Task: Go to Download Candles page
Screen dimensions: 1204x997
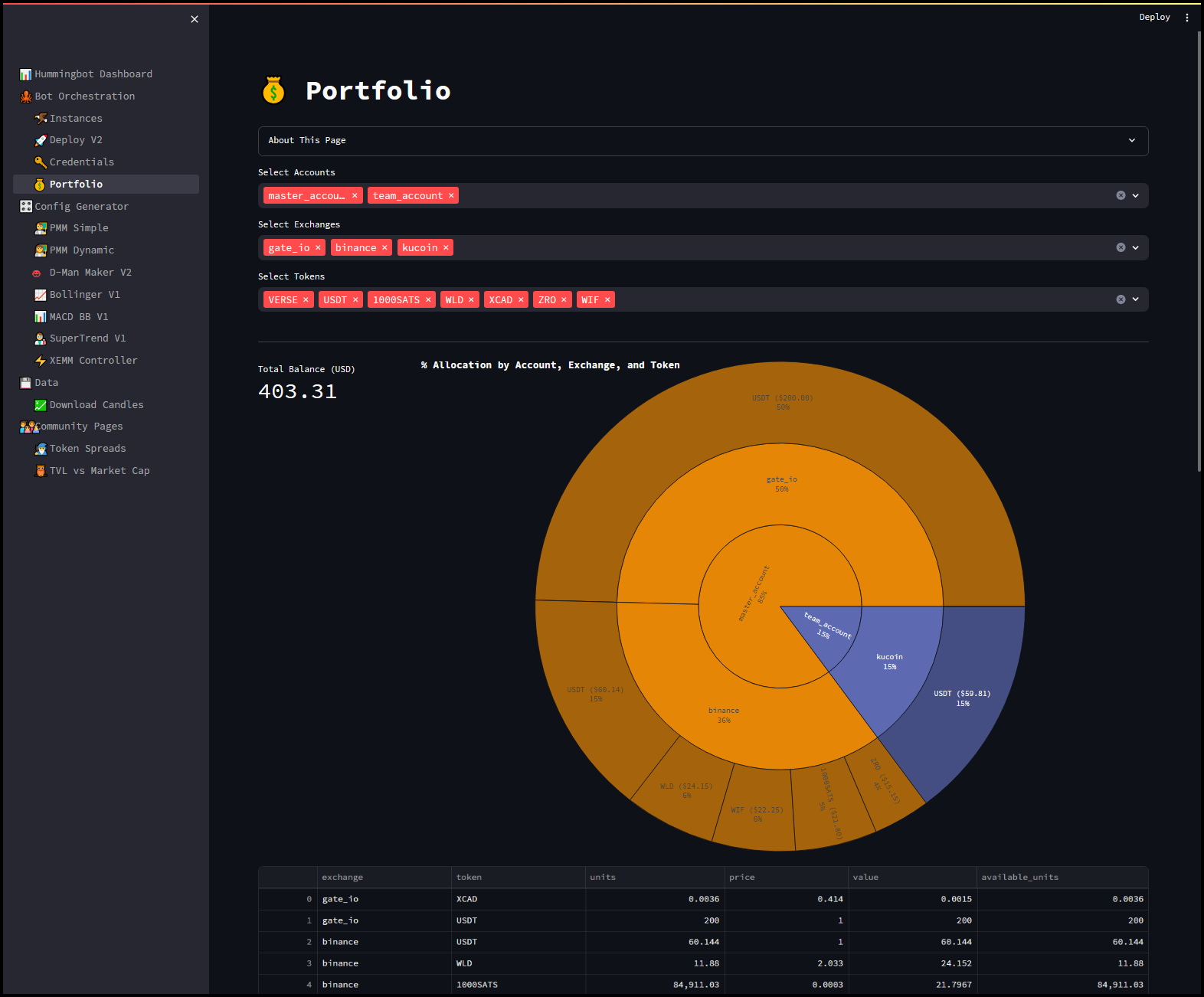Action: pos(97,405)
